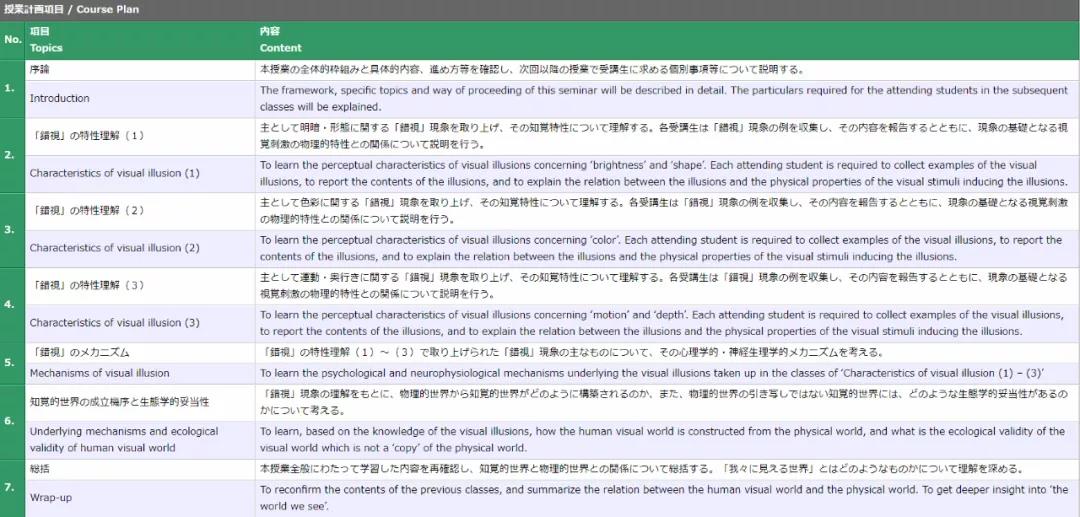Screen dimensions: 1080x517
Task: Select the '「錯視」の特性理解（1）' topic cell
Action: (x=140, y=136)
